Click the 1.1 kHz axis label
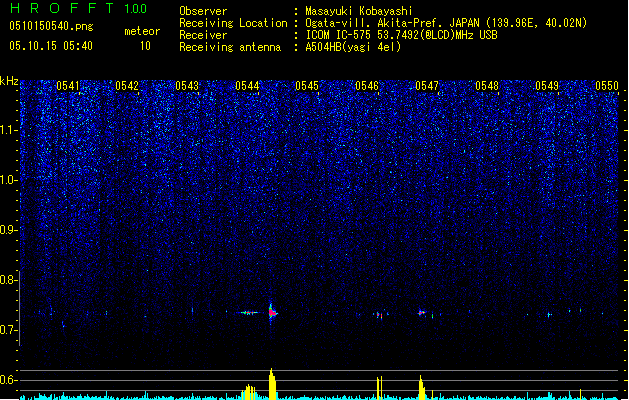The height and width of the screenshot is (400, 629). (x=8, y=130)
